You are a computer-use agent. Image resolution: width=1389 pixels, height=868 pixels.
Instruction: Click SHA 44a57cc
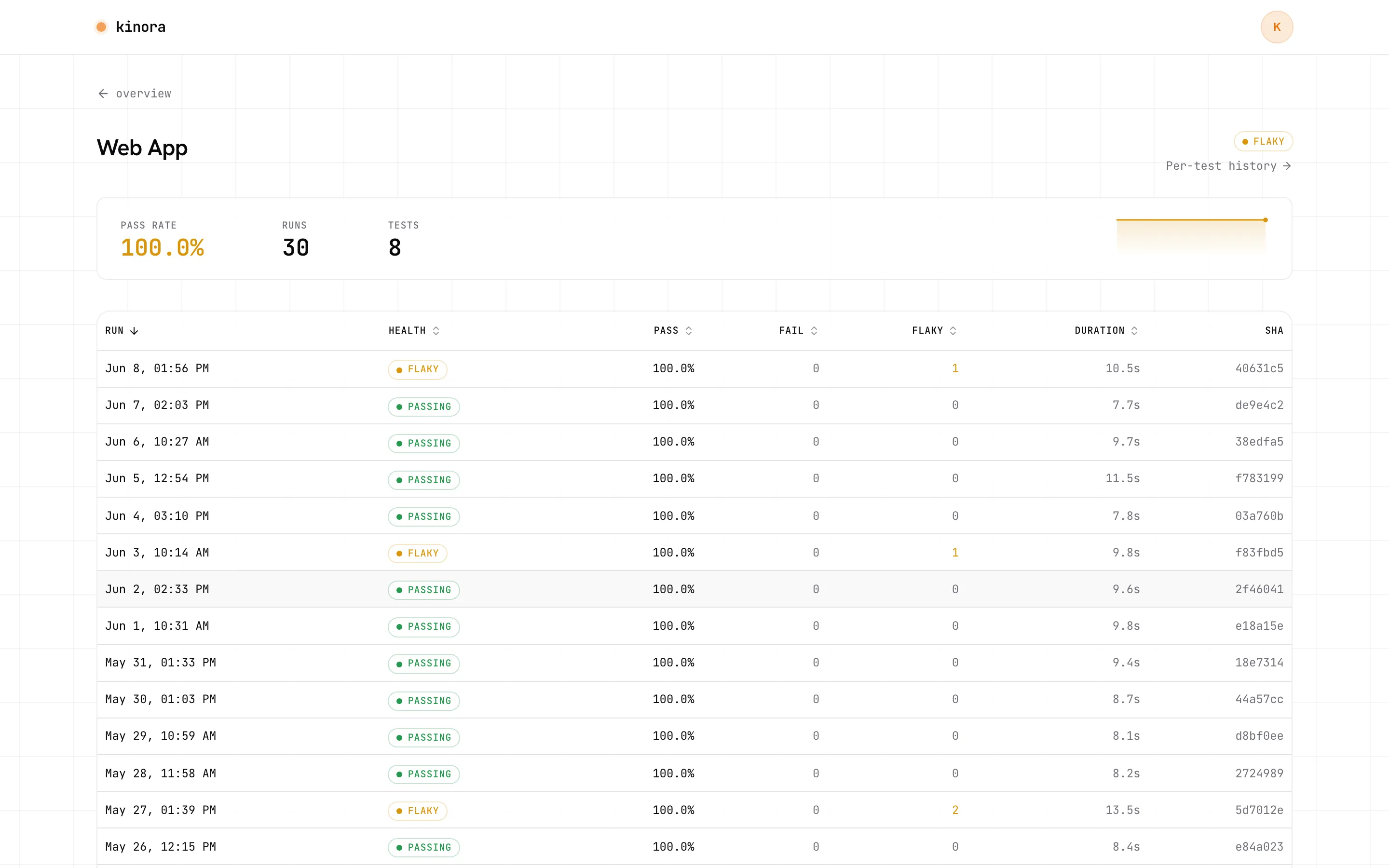[x=1259, y=700]
